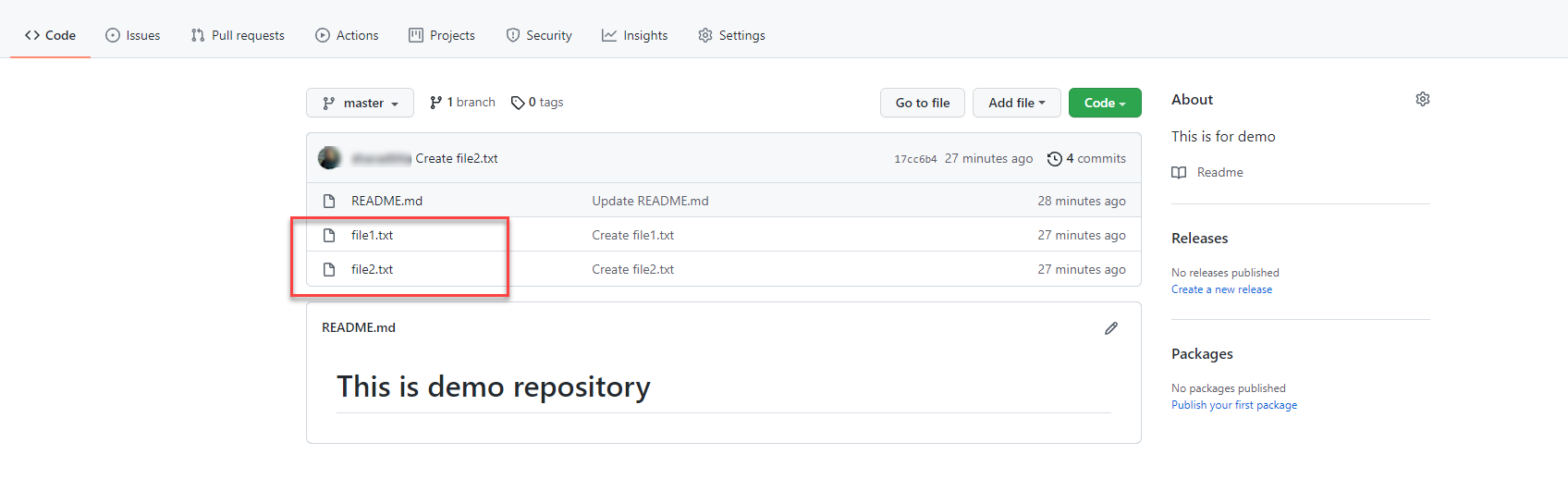Click the commit author avatar

(329, 158)
